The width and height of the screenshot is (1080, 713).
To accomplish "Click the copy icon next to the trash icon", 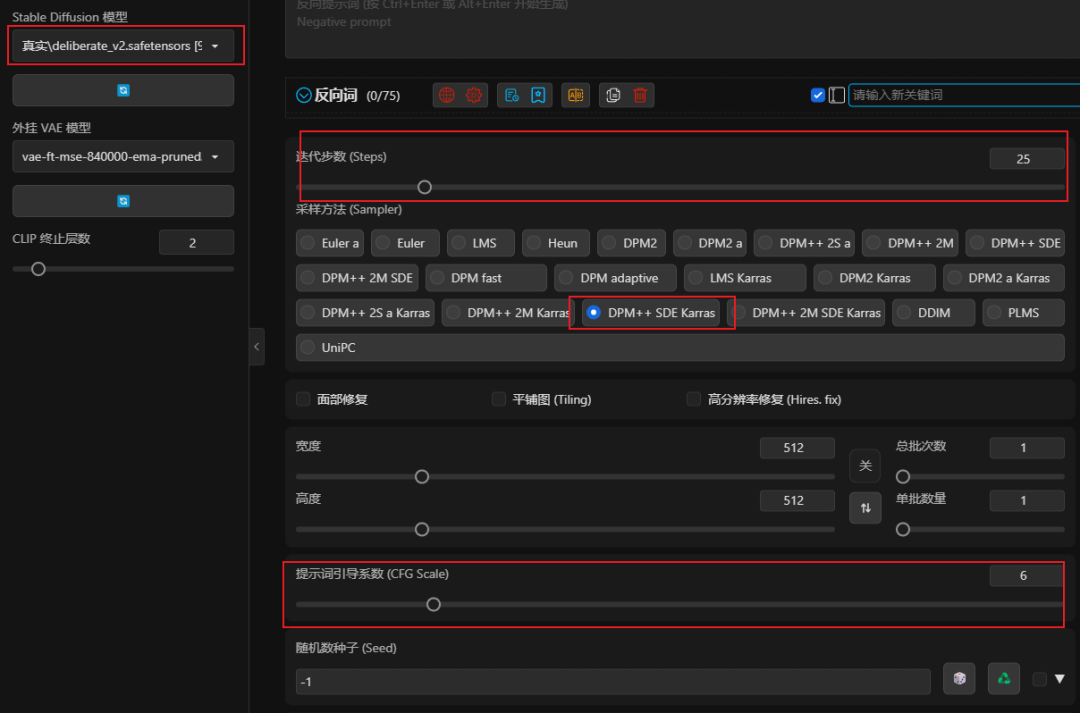I will pyautogui.click(x=613, y=95).
